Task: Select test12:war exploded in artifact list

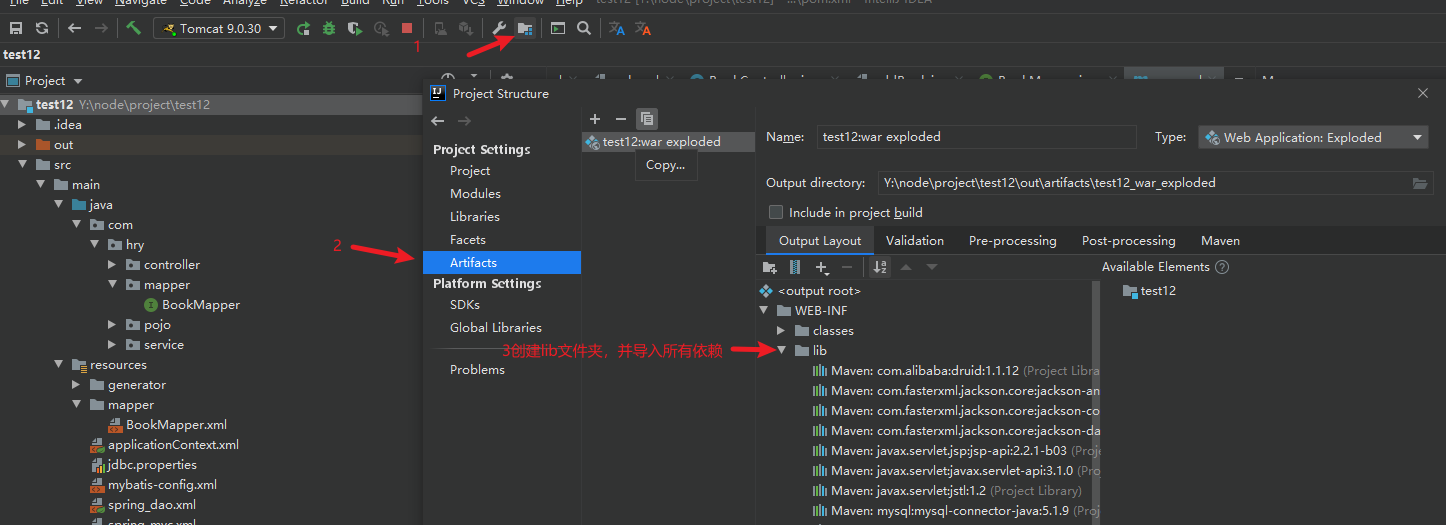Action: pos(668,142)
